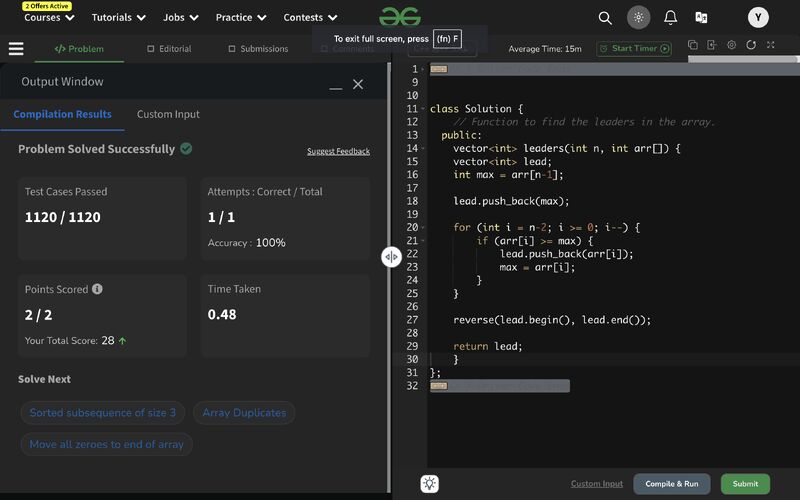
Task: Switch to the Editorial tab
Action: [169, 49]
